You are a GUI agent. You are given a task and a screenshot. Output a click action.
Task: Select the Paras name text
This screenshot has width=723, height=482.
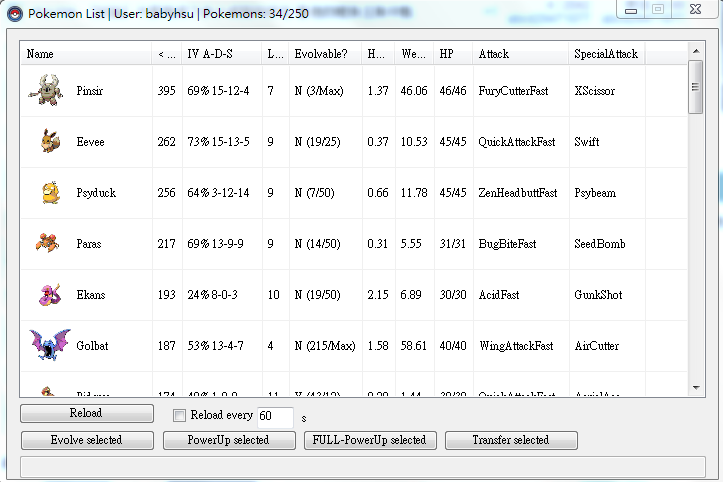(x=89, y=244)
